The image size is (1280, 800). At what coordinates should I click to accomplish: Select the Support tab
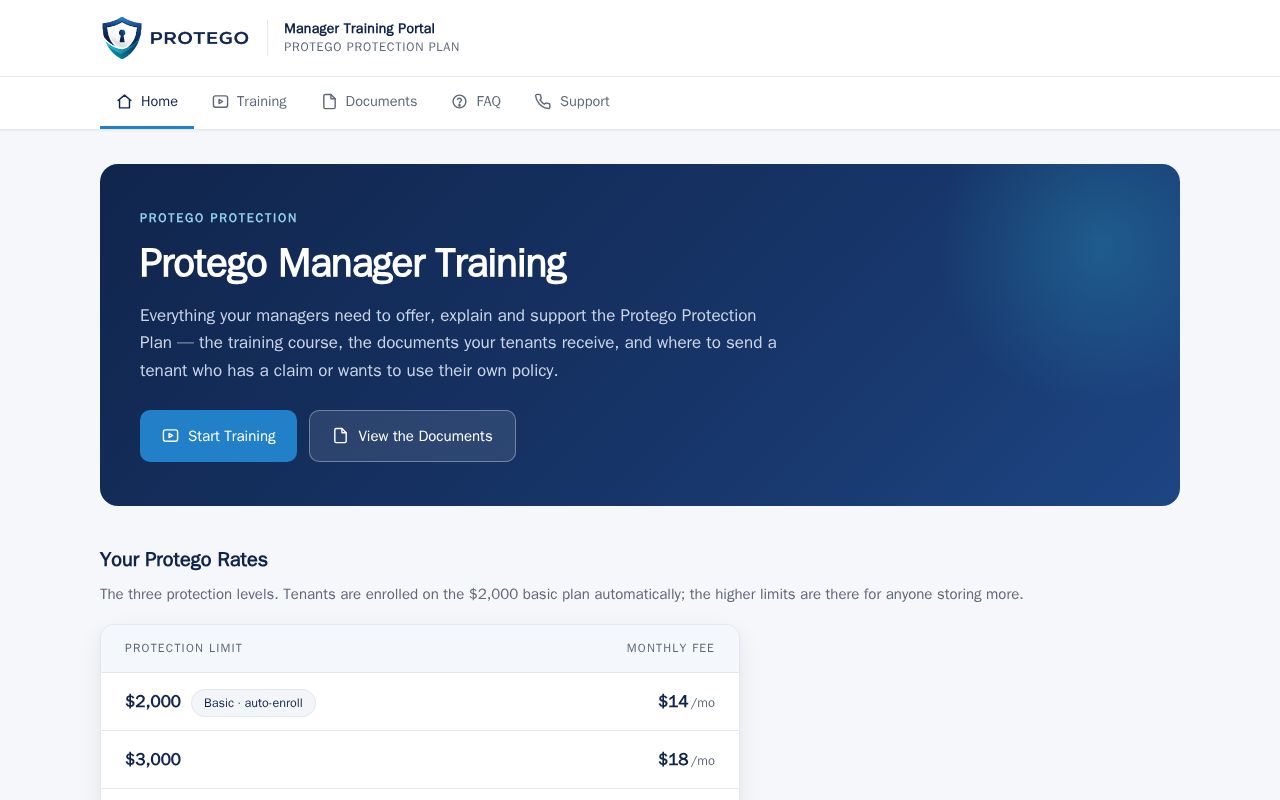(x=572, y=102)
